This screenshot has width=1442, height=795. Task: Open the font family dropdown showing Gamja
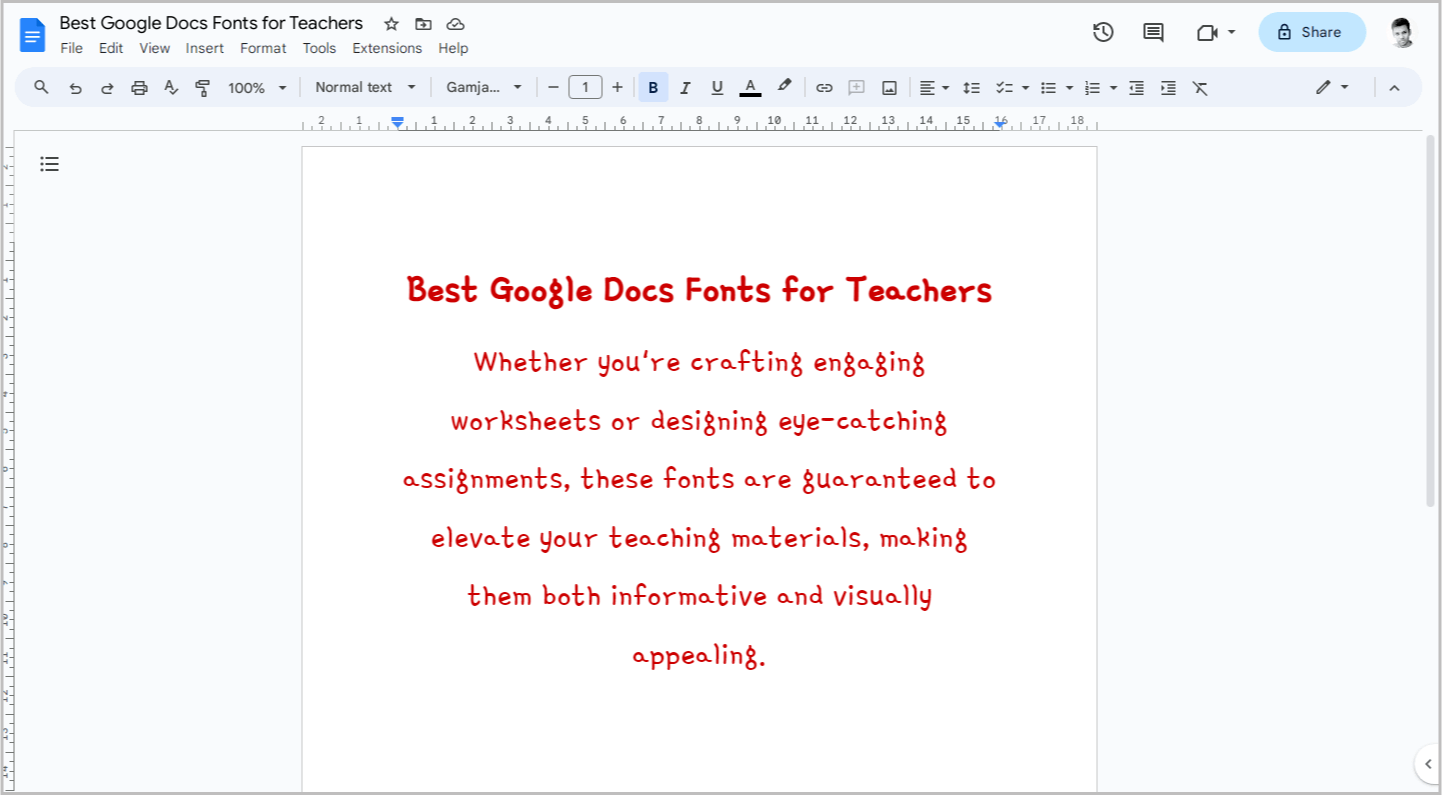[484, 87]
